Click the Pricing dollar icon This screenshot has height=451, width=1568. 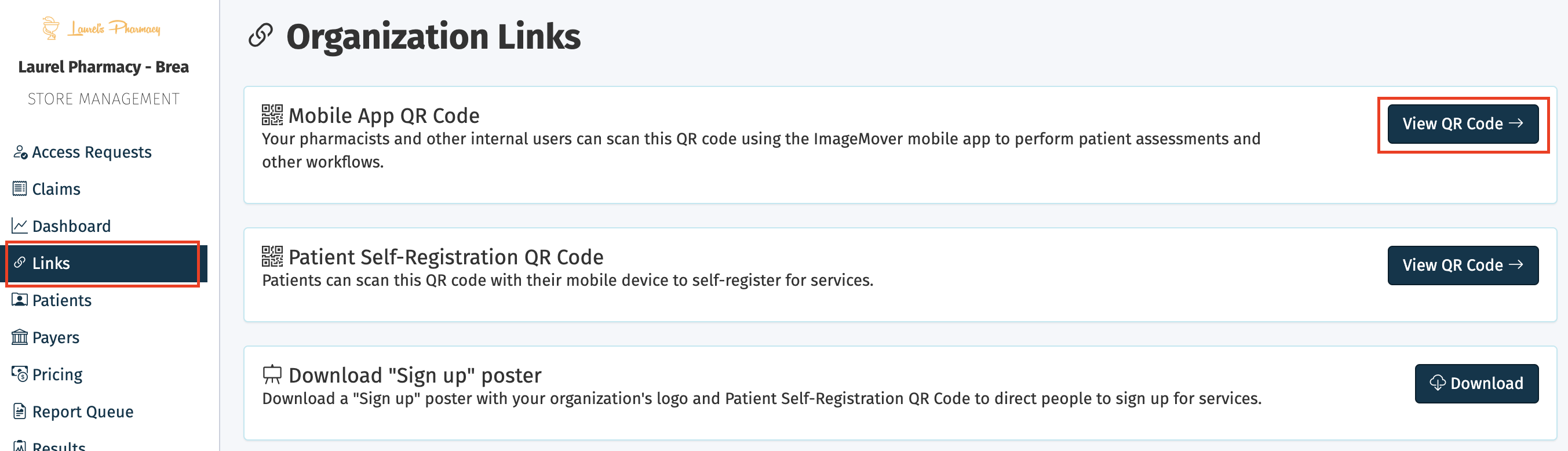point(20,374)
